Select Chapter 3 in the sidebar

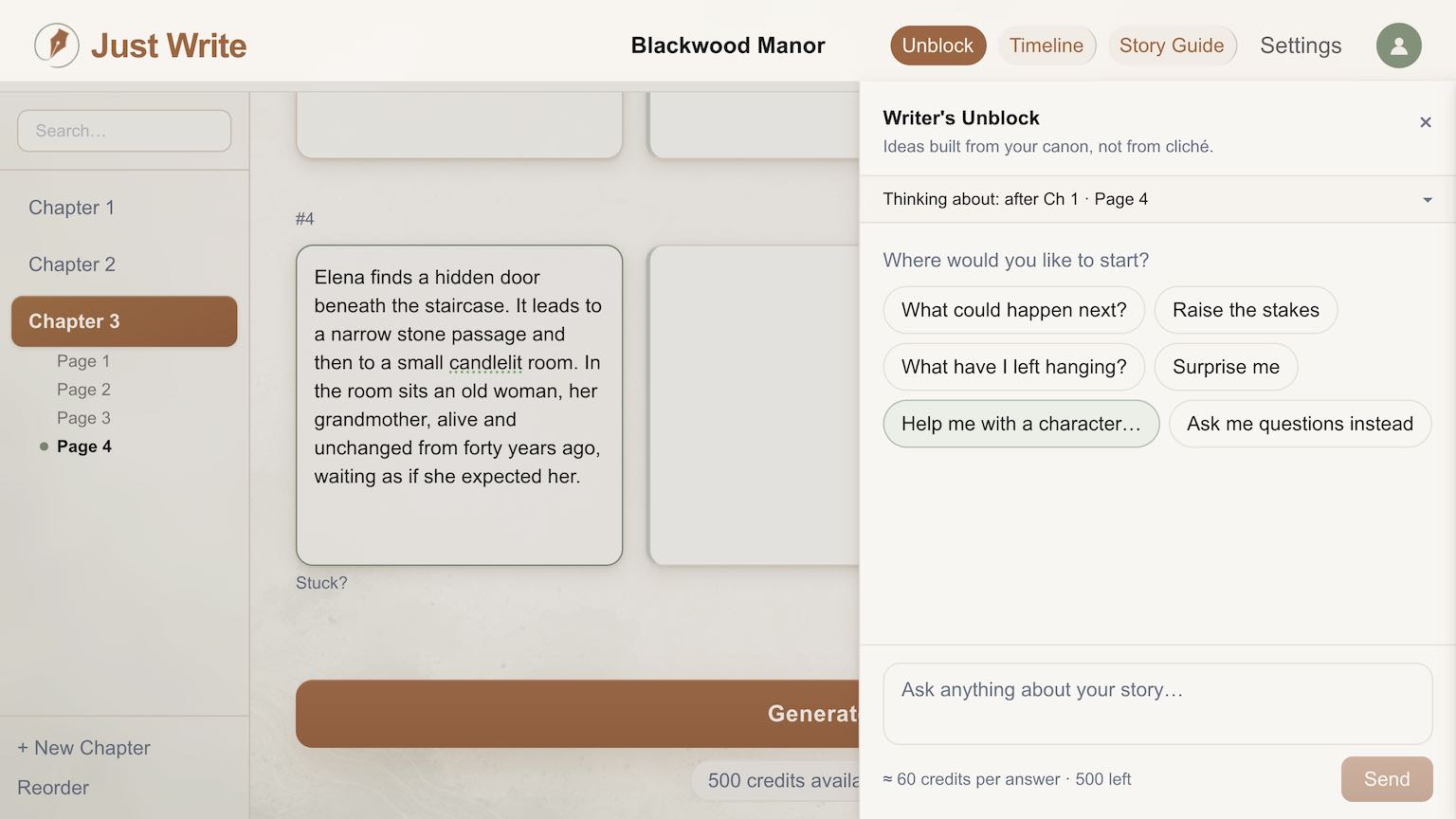click(124, 321)
